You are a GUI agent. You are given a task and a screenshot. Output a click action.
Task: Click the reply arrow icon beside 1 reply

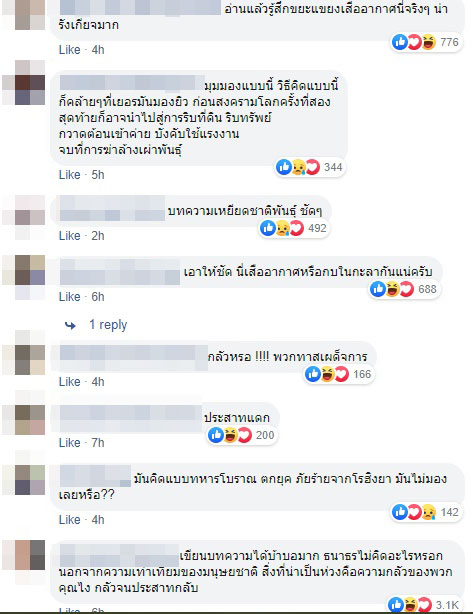click(x=70, y=325)
